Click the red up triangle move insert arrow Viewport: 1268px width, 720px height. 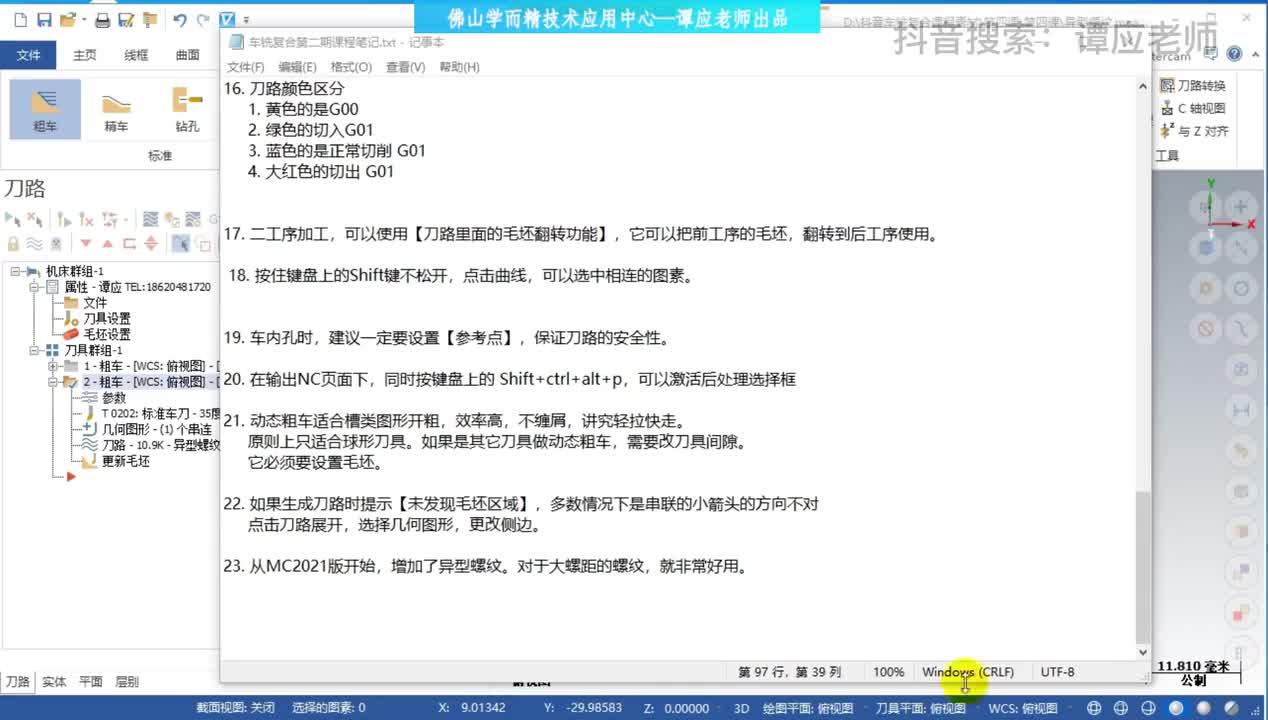coord(107,243)
